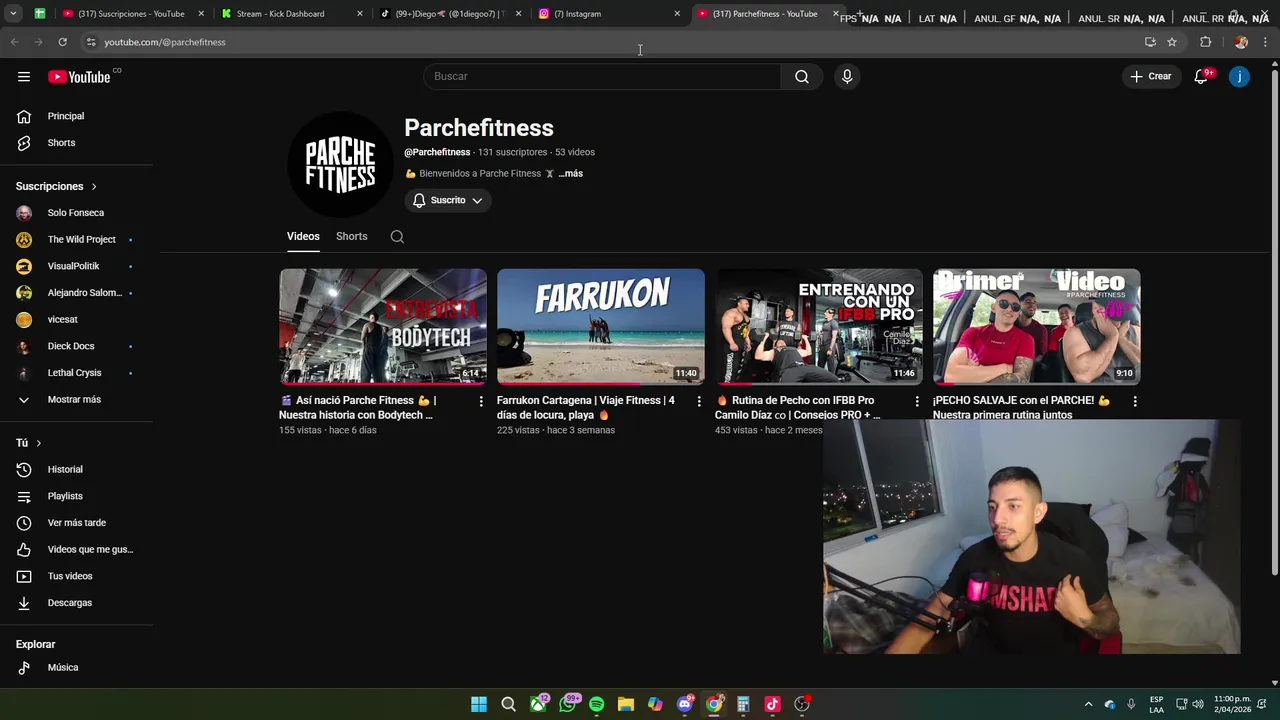Search within channel magnifier icon
The height and width of the screenshot is (720, 1280).
click(397, 237)
